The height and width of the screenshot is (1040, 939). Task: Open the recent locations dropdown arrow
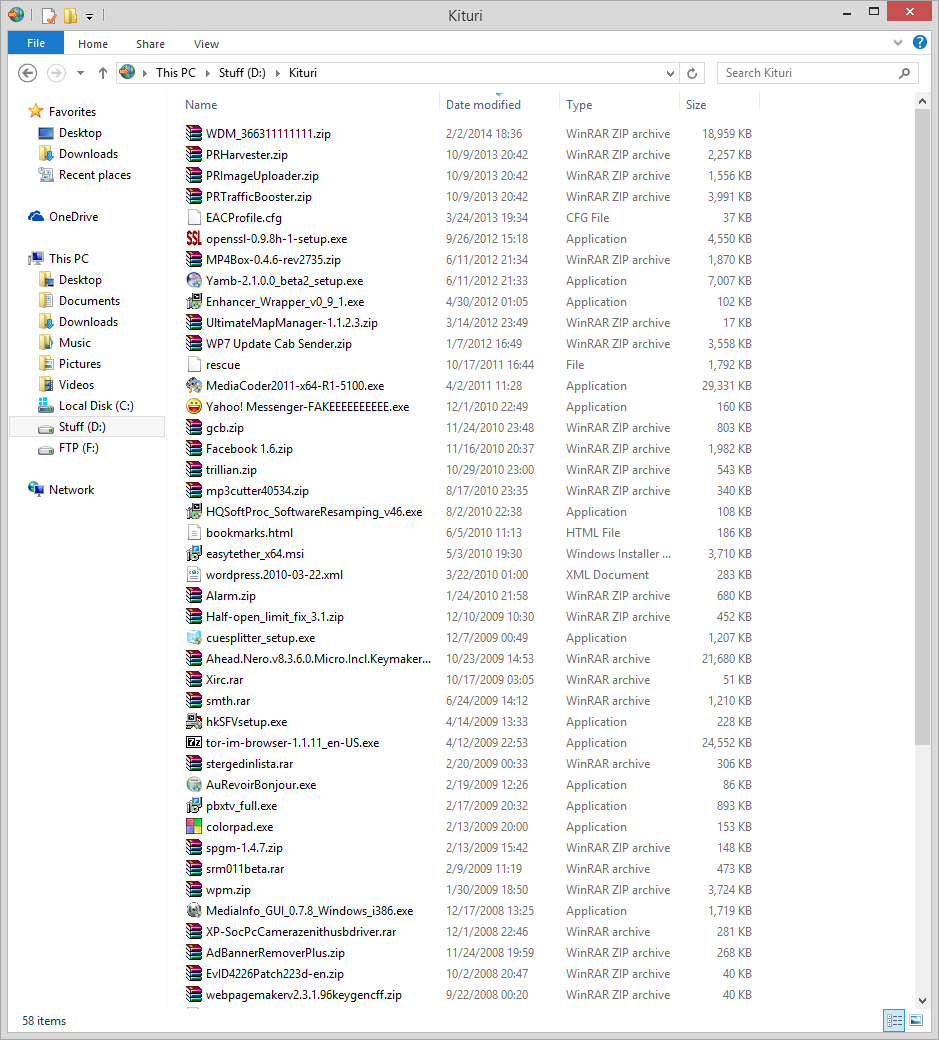pyautogui.click(x=80, y=73)
